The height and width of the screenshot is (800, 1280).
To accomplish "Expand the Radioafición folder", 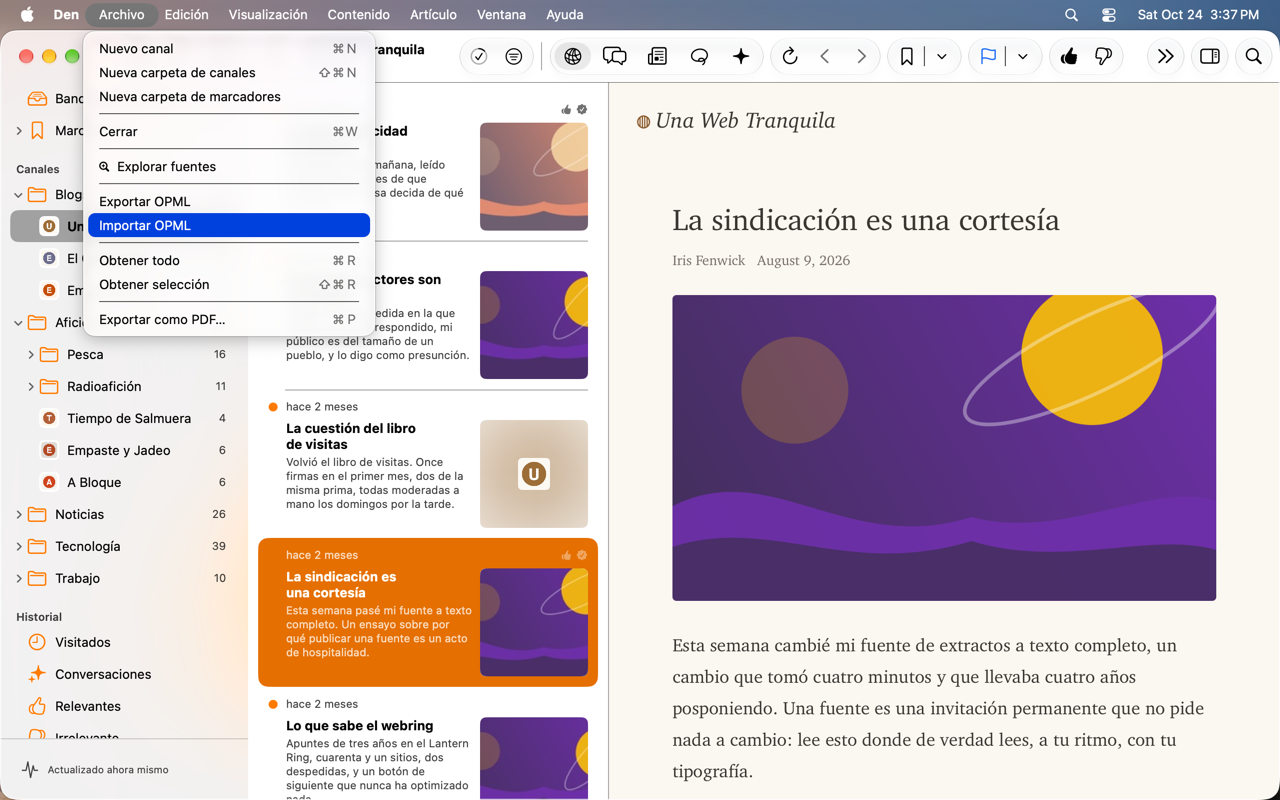I will tap(31, 386).
